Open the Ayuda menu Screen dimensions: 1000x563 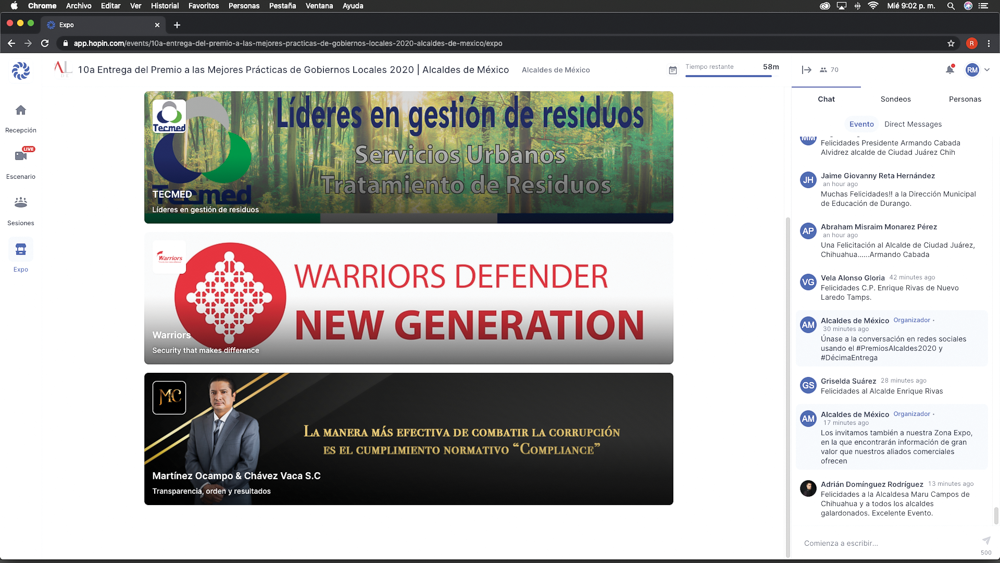353,6
